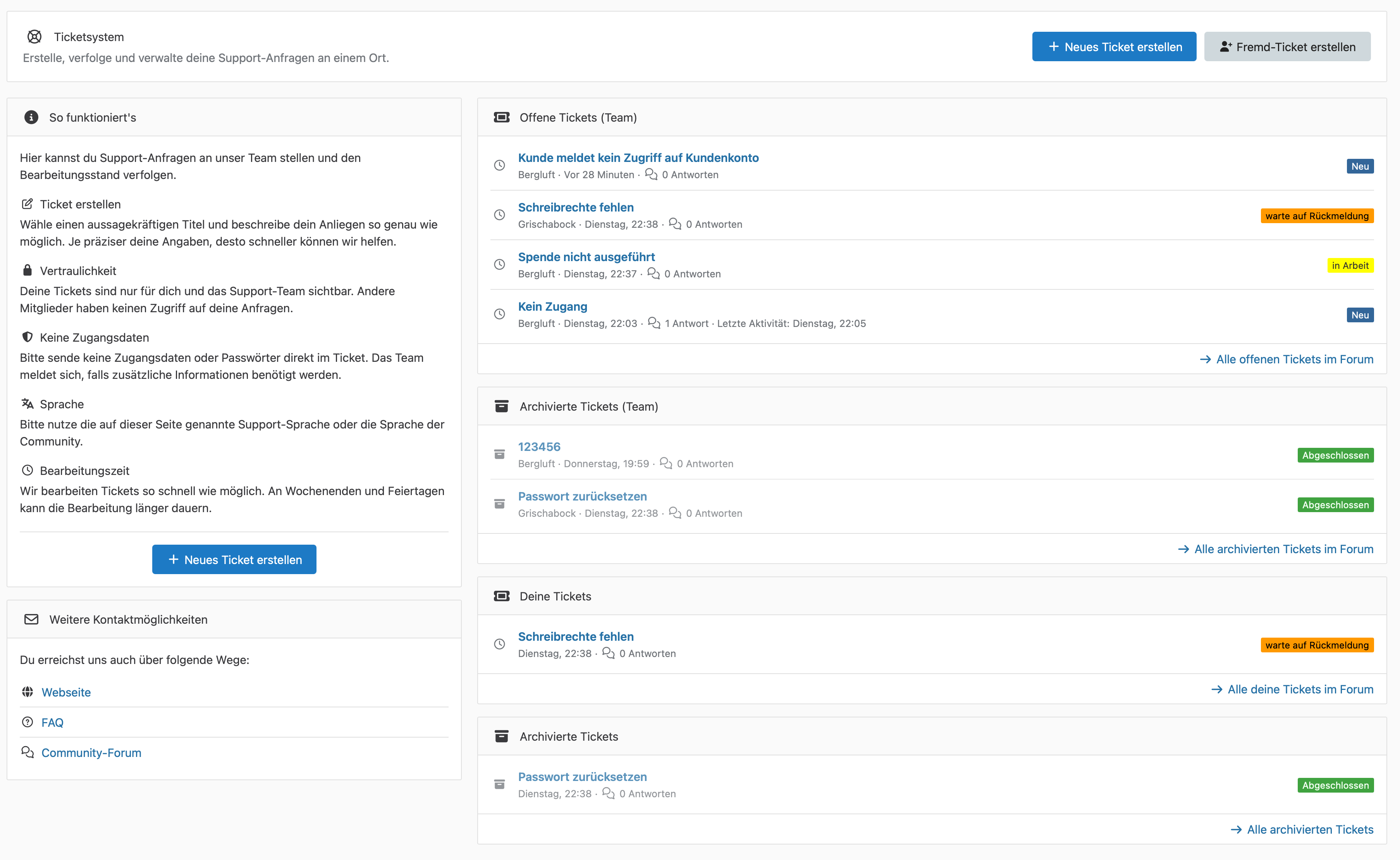Click the ticket icon beside Deine Tickets heading
This screenshot has width=1400, height=860.
502,596
